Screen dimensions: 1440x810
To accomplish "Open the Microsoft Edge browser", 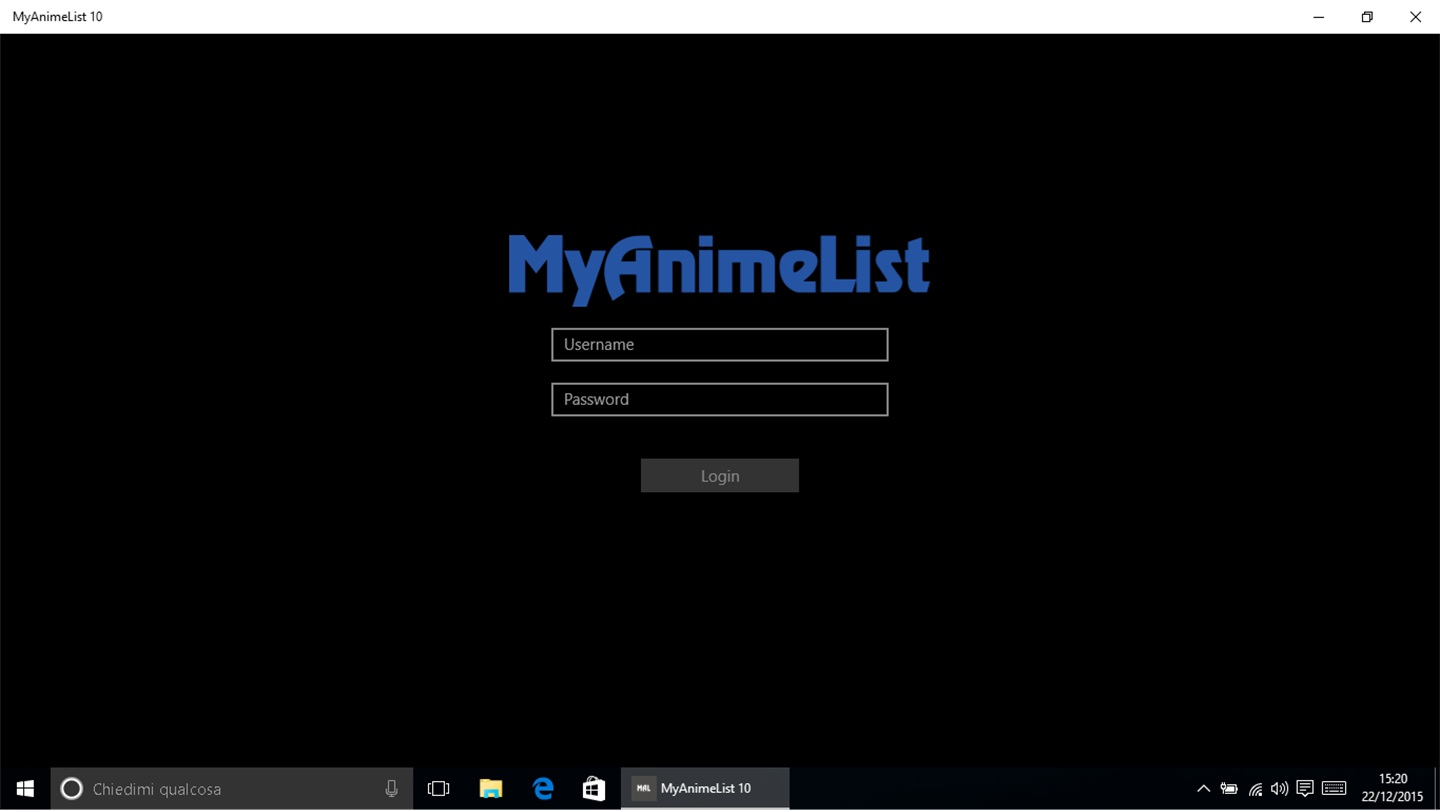I will coord(543,789).
